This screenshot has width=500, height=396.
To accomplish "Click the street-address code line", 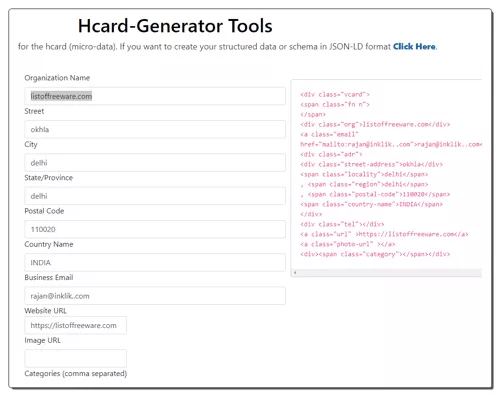I will [x=371, y=164].
